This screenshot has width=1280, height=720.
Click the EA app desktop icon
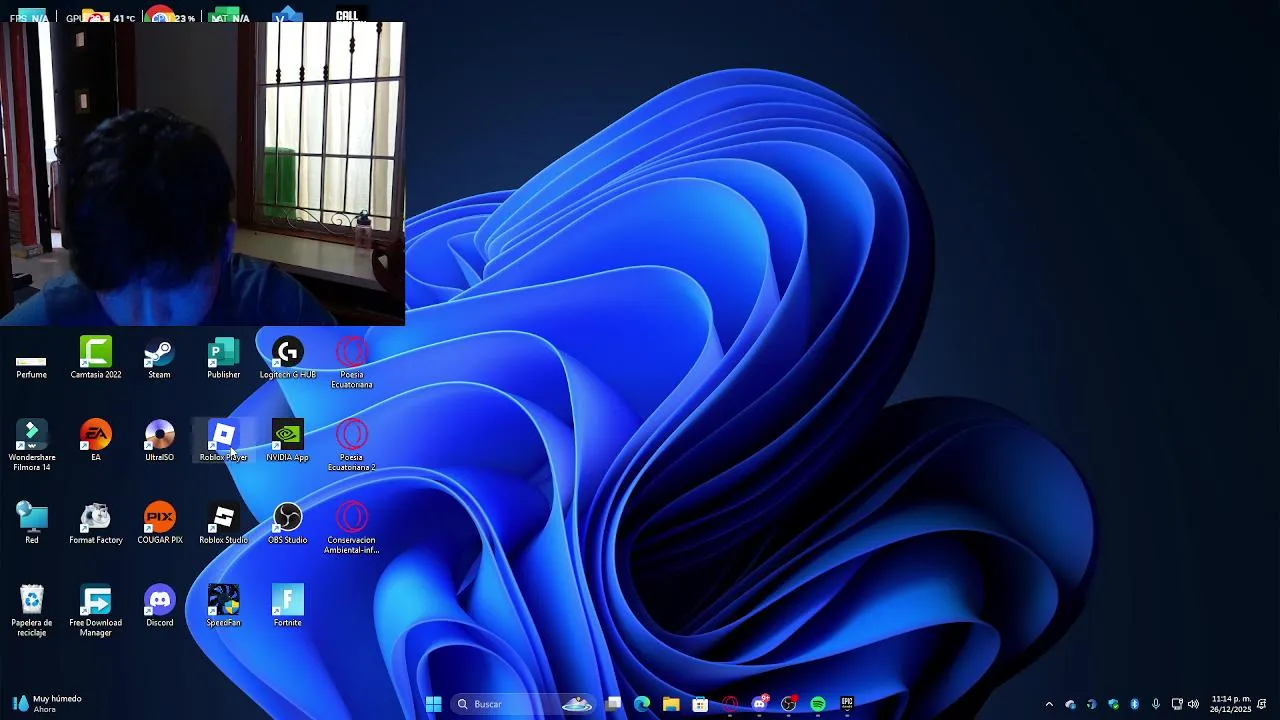[x=96, y=441]
